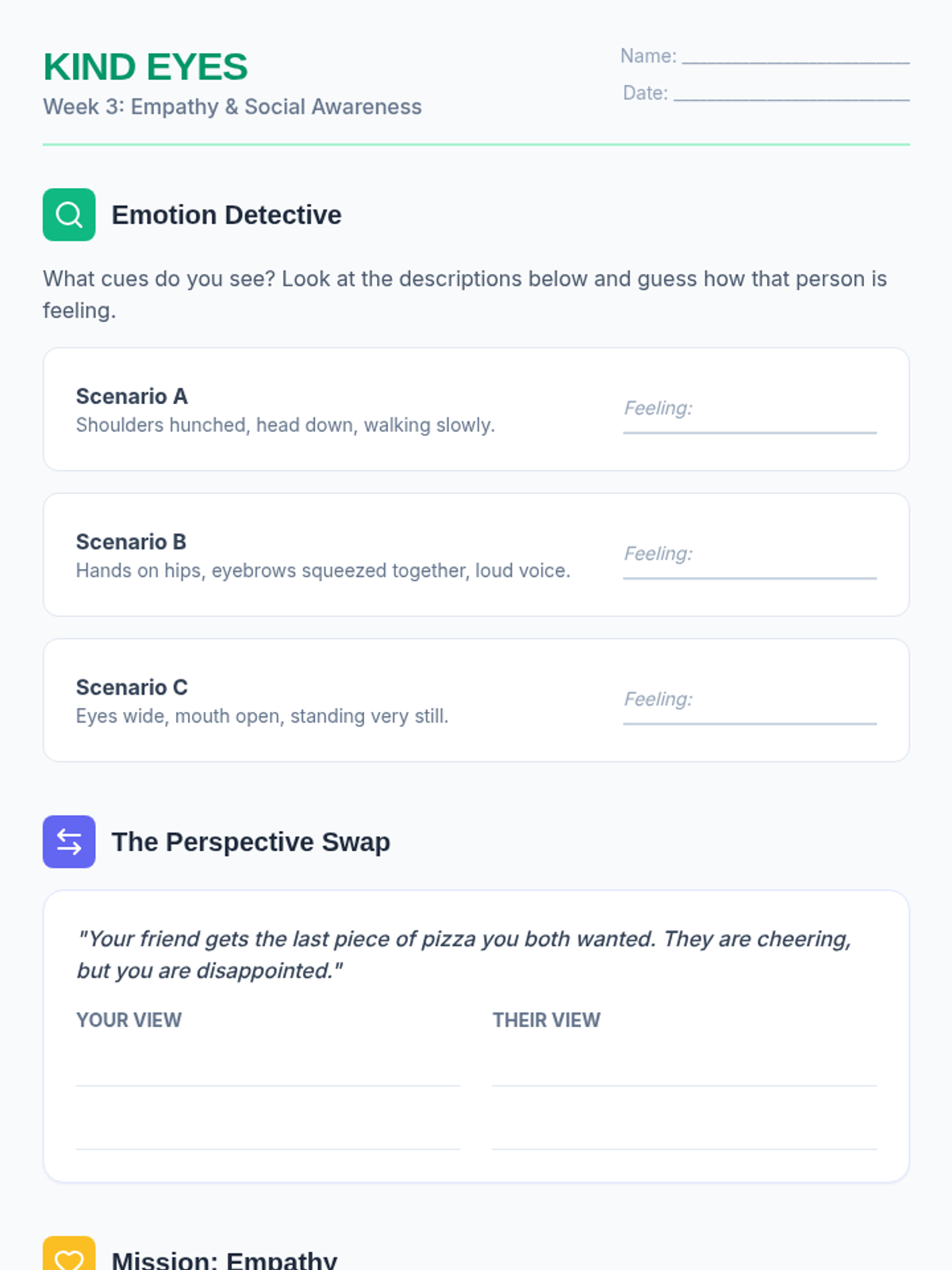Click the Week 3 subtitle text
The width and height of the screenshot is (952, 1270).
click(232, 106)
